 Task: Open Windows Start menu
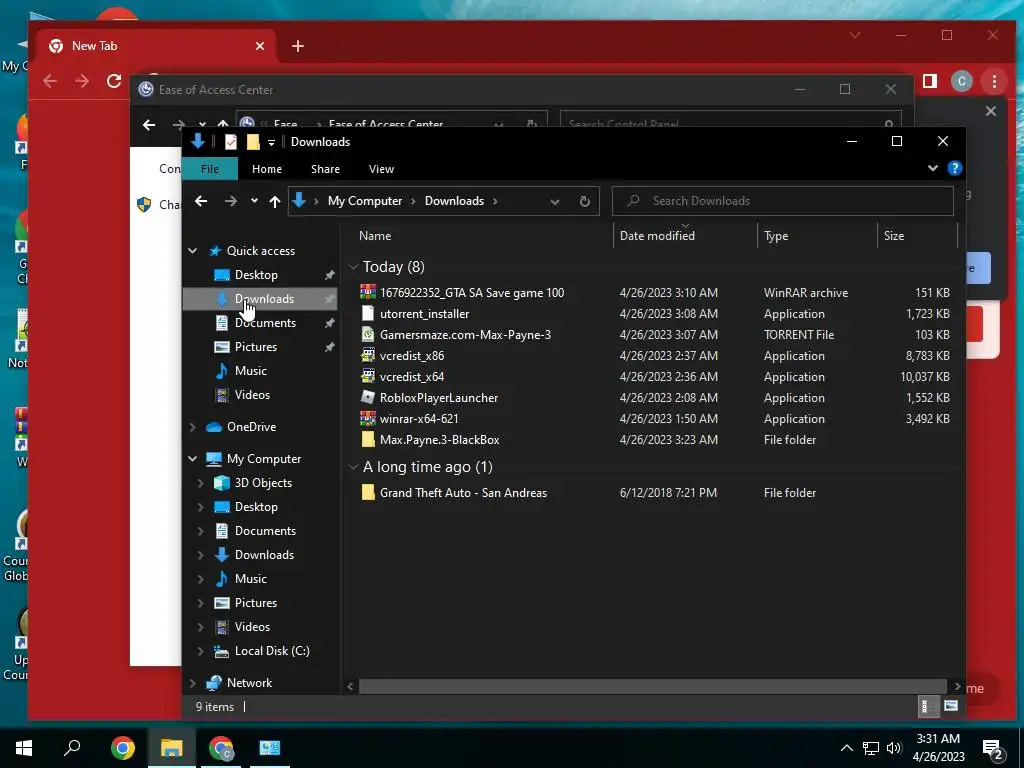click(24, 748)
